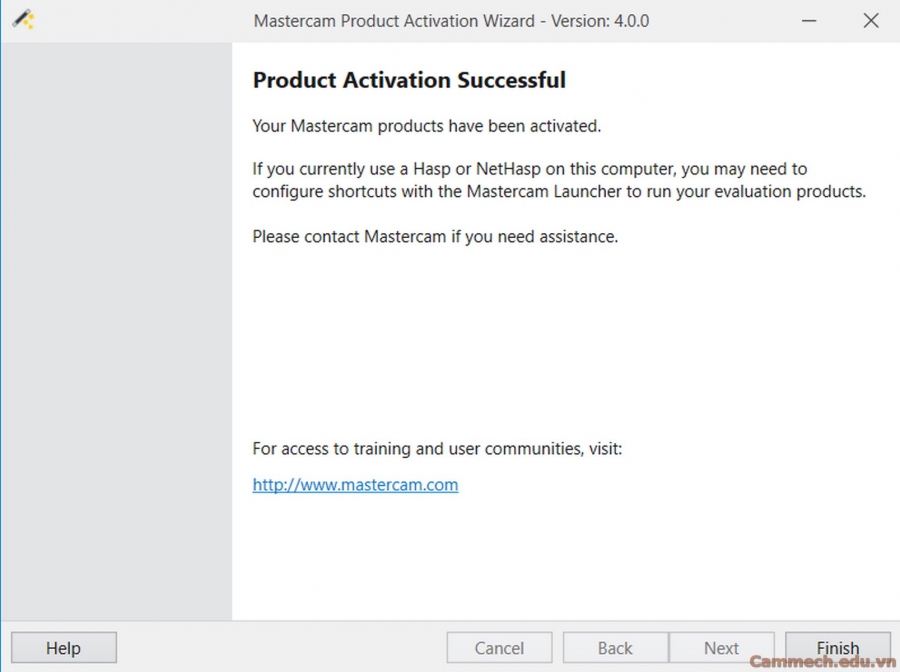Image resolution: width=900 pixels, height=672 pixels.
Task: Click the "Product Activation Successful" heading
Action: [x=409, y=80]
